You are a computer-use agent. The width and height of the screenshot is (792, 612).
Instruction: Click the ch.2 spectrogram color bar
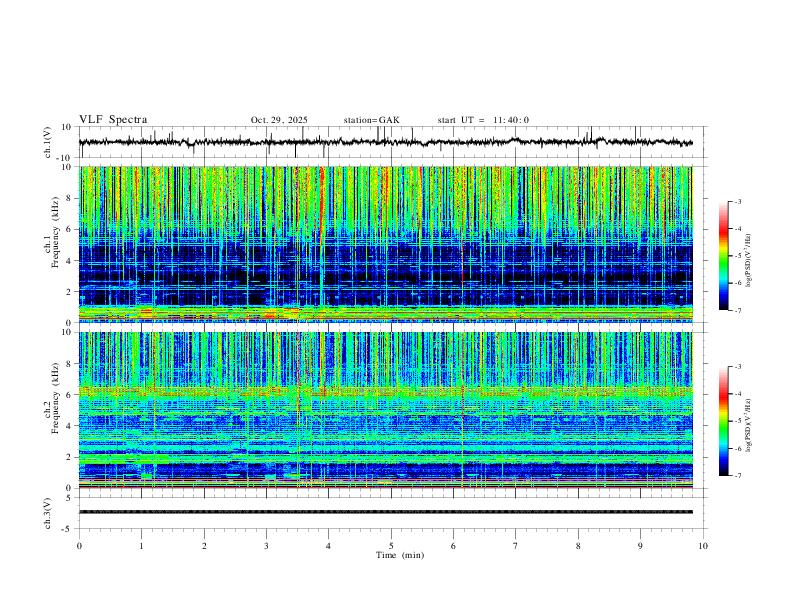(x=723, y=421)
